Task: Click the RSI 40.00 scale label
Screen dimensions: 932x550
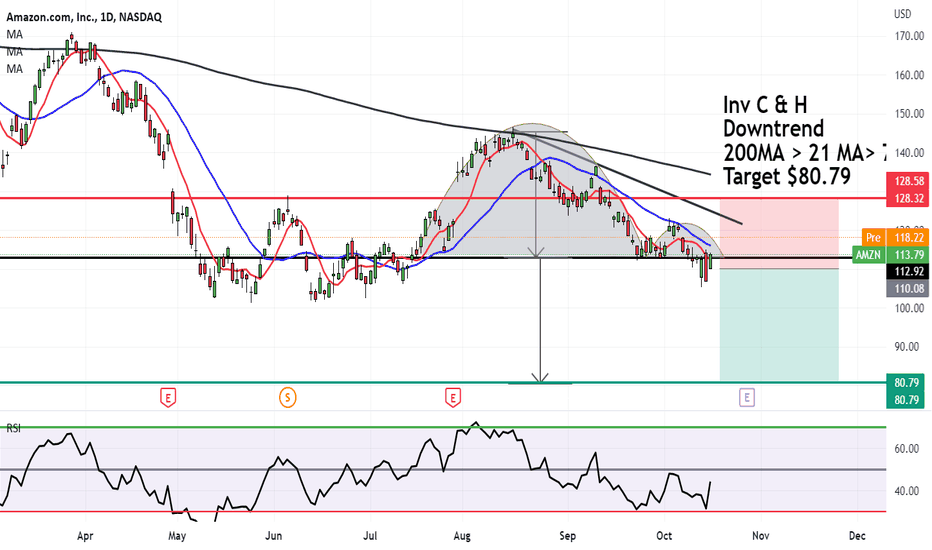Action: tap(907, 491)
